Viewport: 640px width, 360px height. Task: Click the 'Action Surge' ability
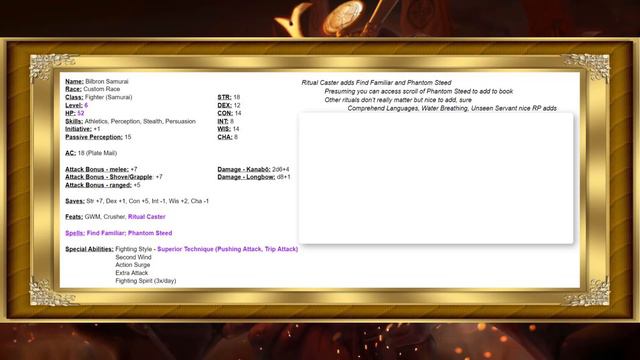point(133,265)
